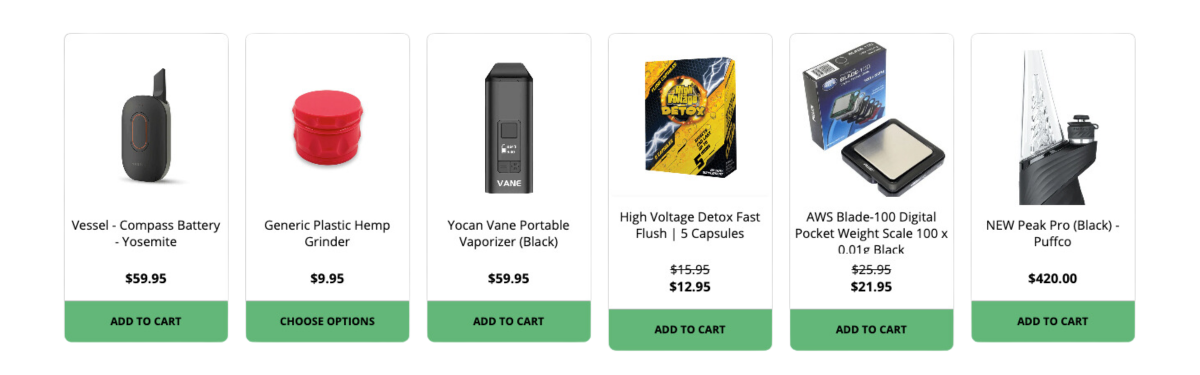1200x375 pixels.
Task: Choose options for Generic Plastic Hemp Grinder
Action: pyautogui.click(x=327, y=322)
